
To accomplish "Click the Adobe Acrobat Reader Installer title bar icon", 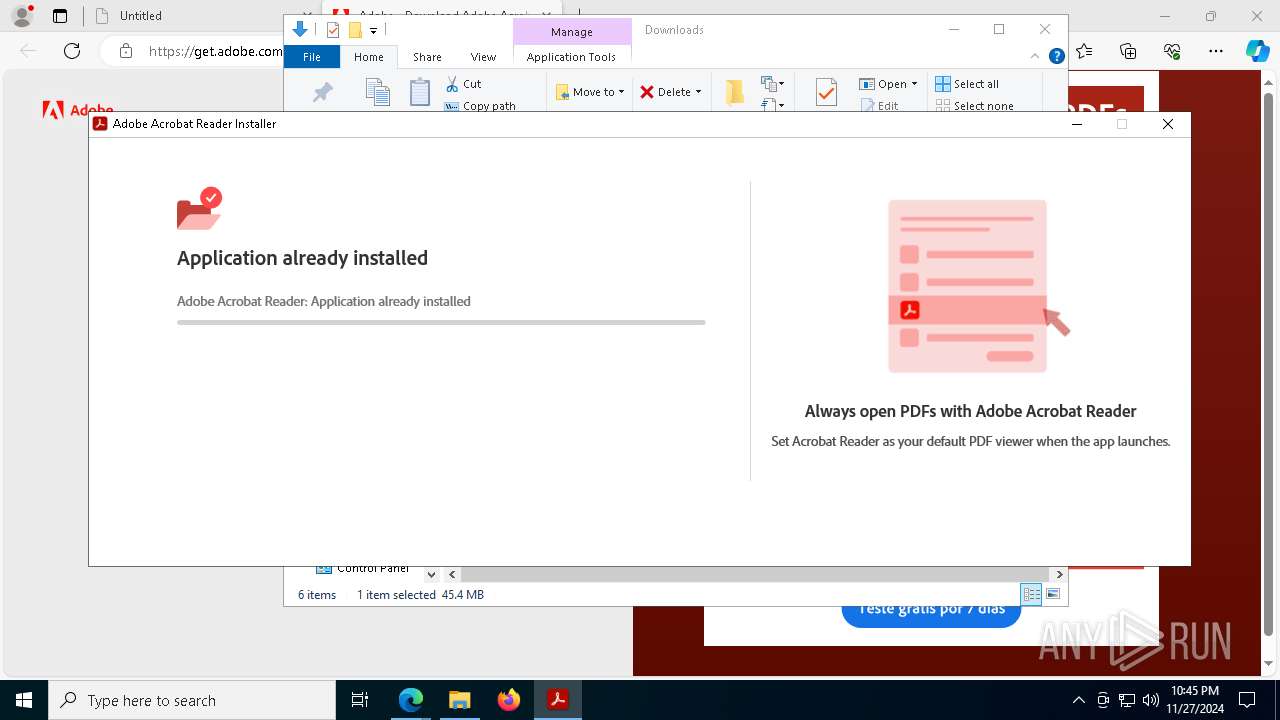I will (x=100, y=124).
